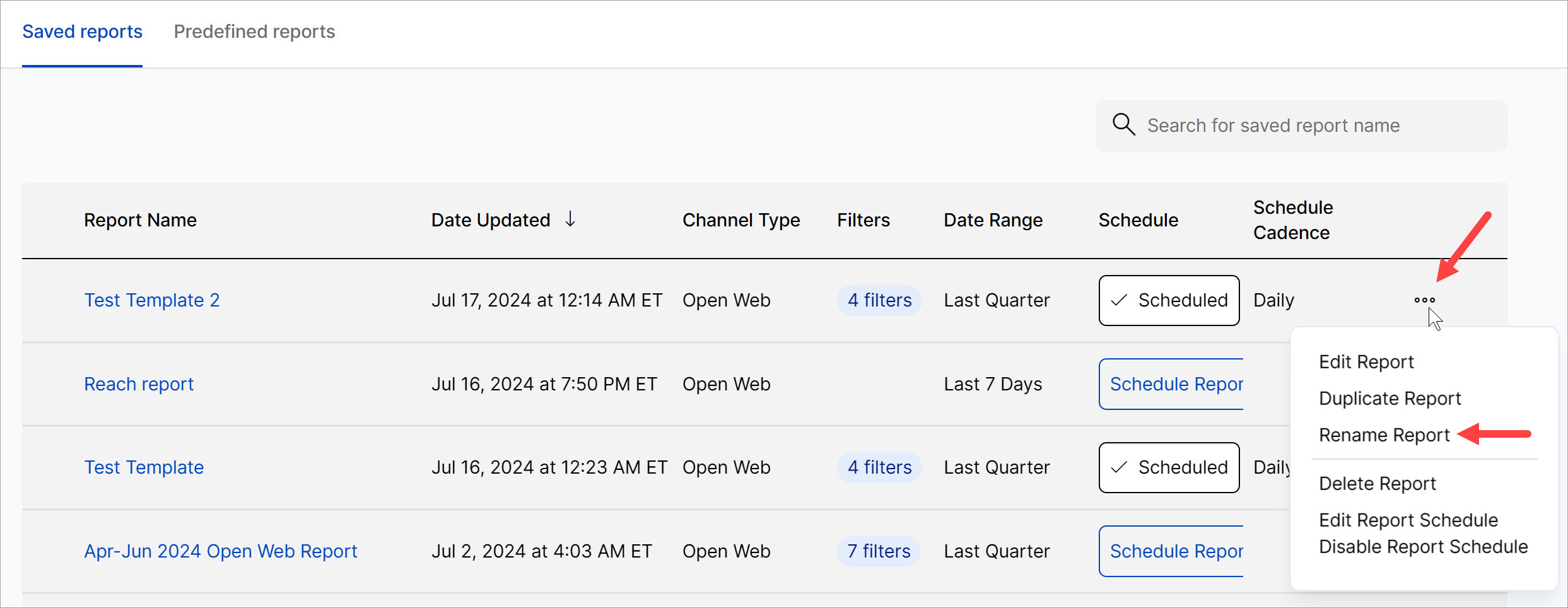1568x608 pixels.
Task: Select Rename Report in the context menu
Action: 1384,435
